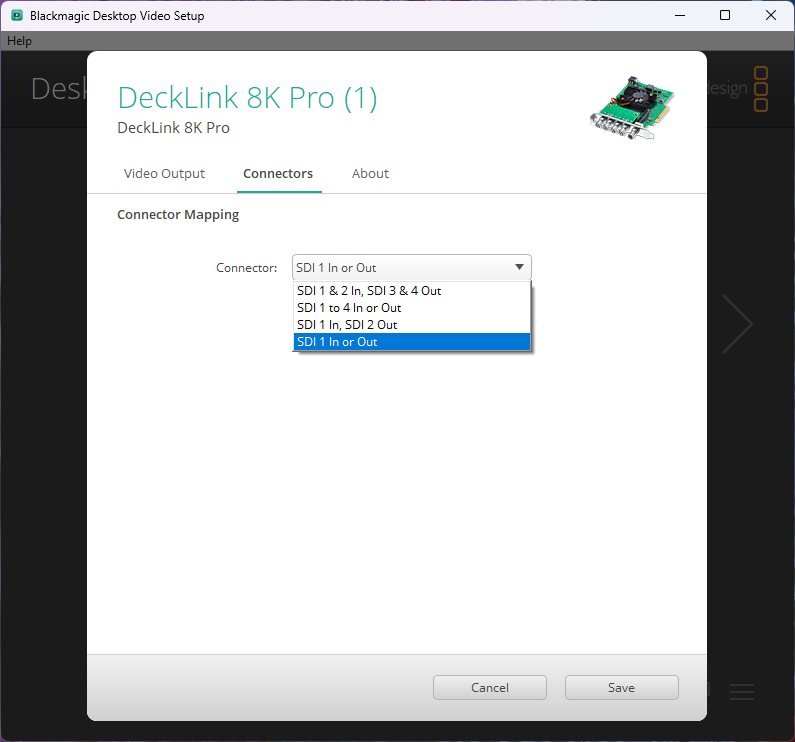Open the About tab
This screenshot has height=742, width=795.
pos(370,173)
